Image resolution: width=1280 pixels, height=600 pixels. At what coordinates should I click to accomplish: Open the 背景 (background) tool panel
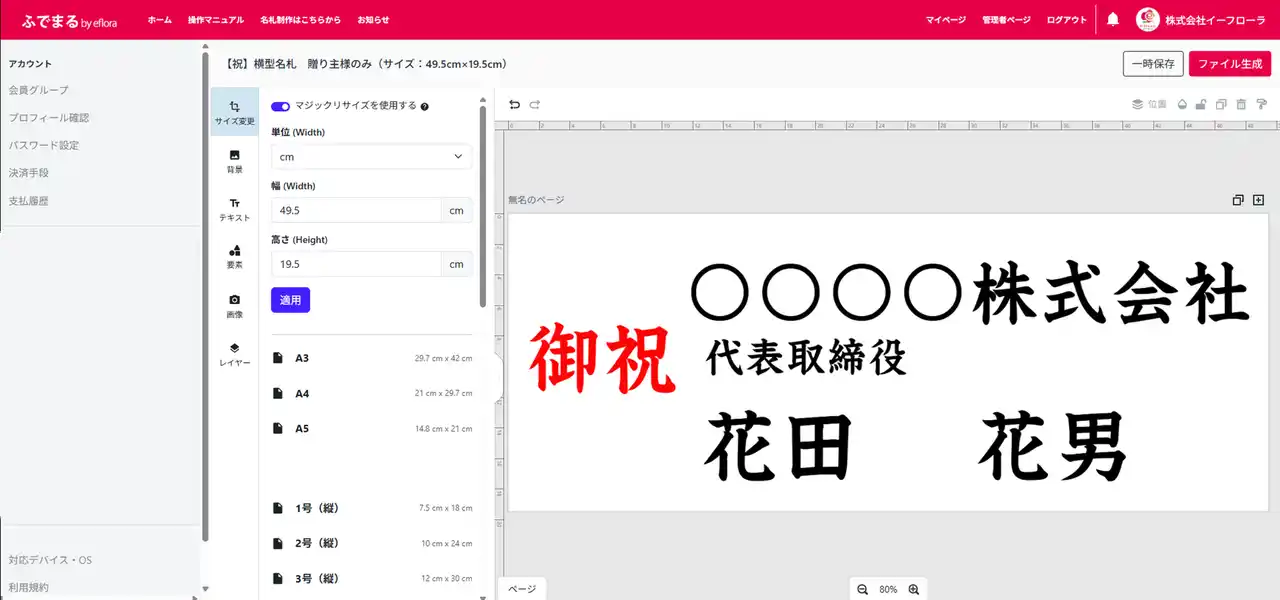click(x=234, y=161)
